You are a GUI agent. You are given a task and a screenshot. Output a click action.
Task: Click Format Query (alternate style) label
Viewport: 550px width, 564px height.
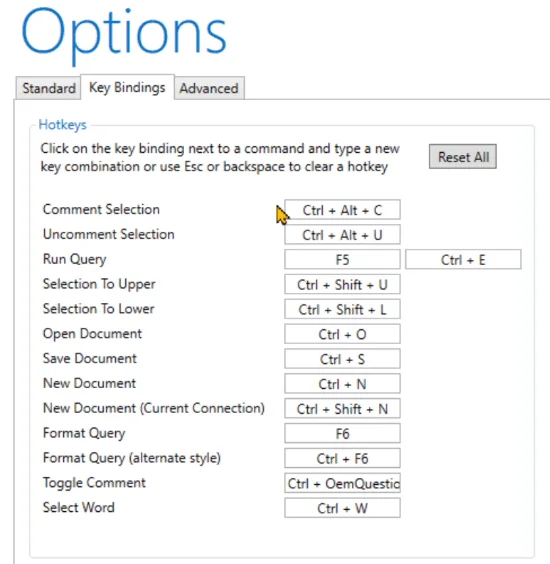click(x=132, y=458)
